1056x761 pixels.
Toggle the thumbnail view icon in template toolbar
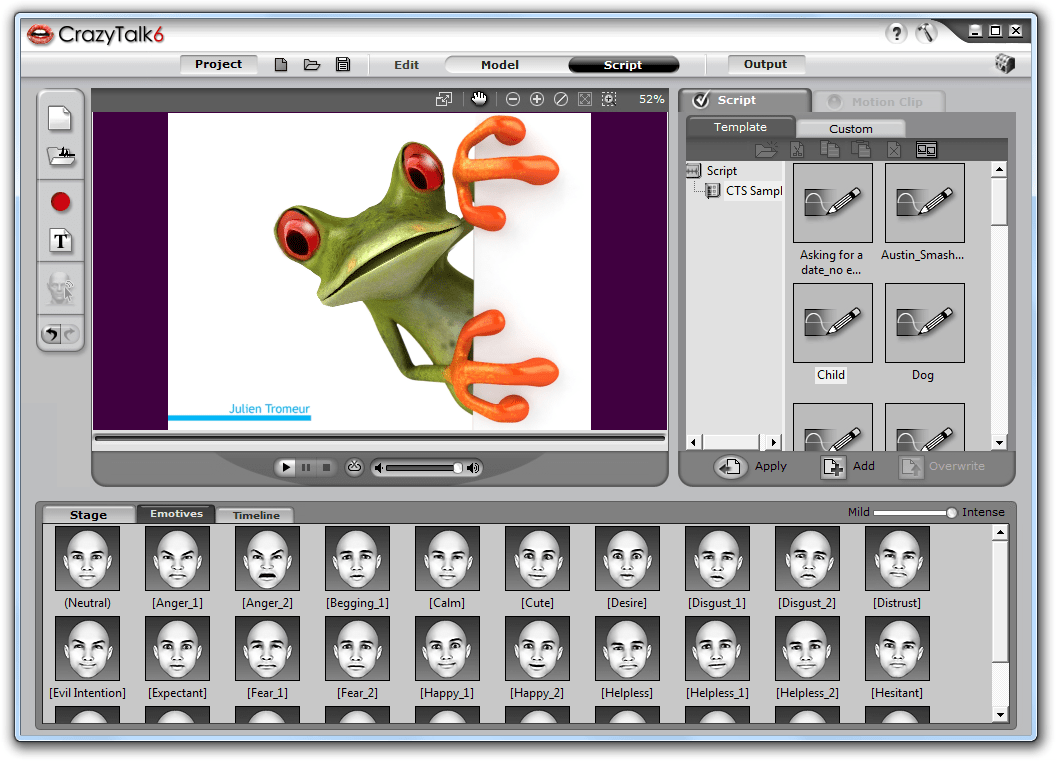(x=926, y=150)
